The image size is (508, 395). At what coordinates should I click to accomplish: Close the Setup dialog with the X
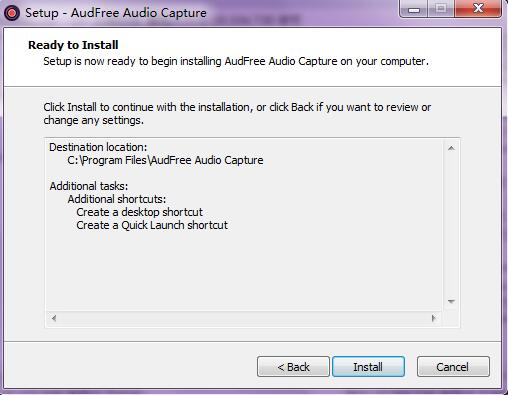[478, 9]
